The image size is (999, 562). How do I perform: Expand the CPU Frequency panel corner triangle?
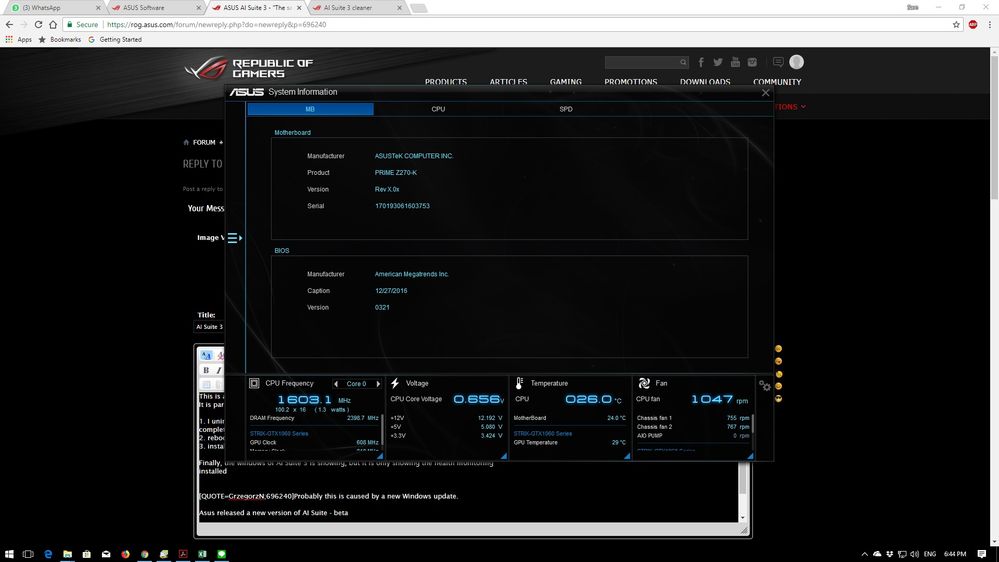(x=380, y=456)
